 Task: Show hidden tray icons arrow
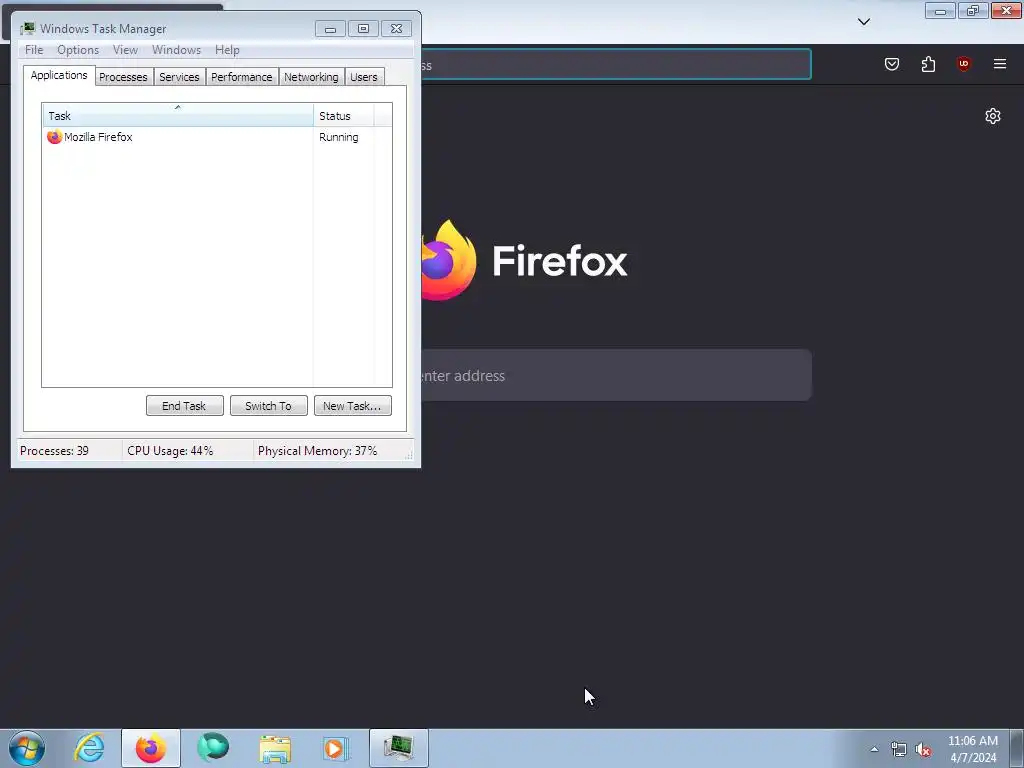pyautogui.click(x=874, y=749)
